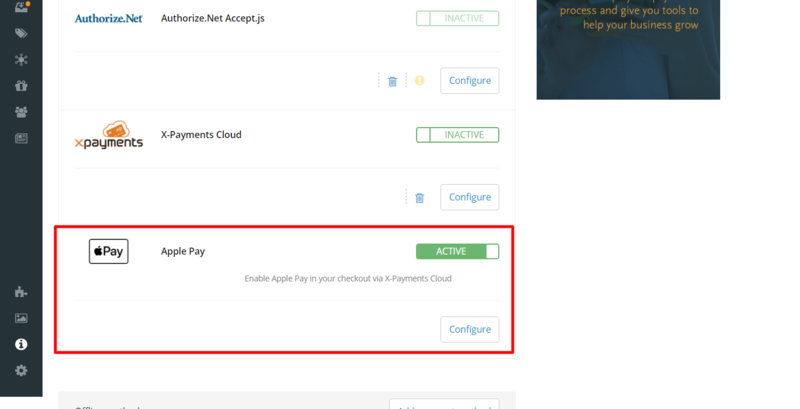The image size is (800, 409).
Task: Open the puzzle-piece Add-ons sidebar icon
Action: point(21,292)
